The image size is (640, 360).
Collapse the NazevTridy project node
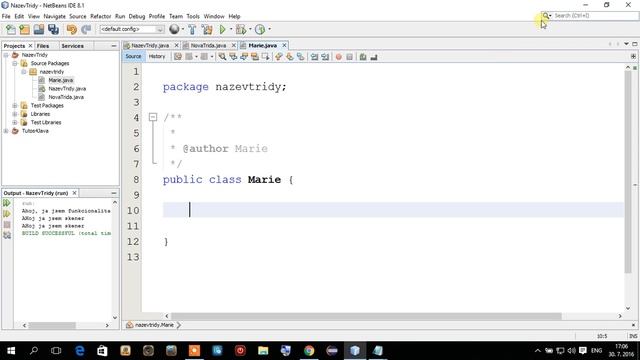click(x=6, y=55)
